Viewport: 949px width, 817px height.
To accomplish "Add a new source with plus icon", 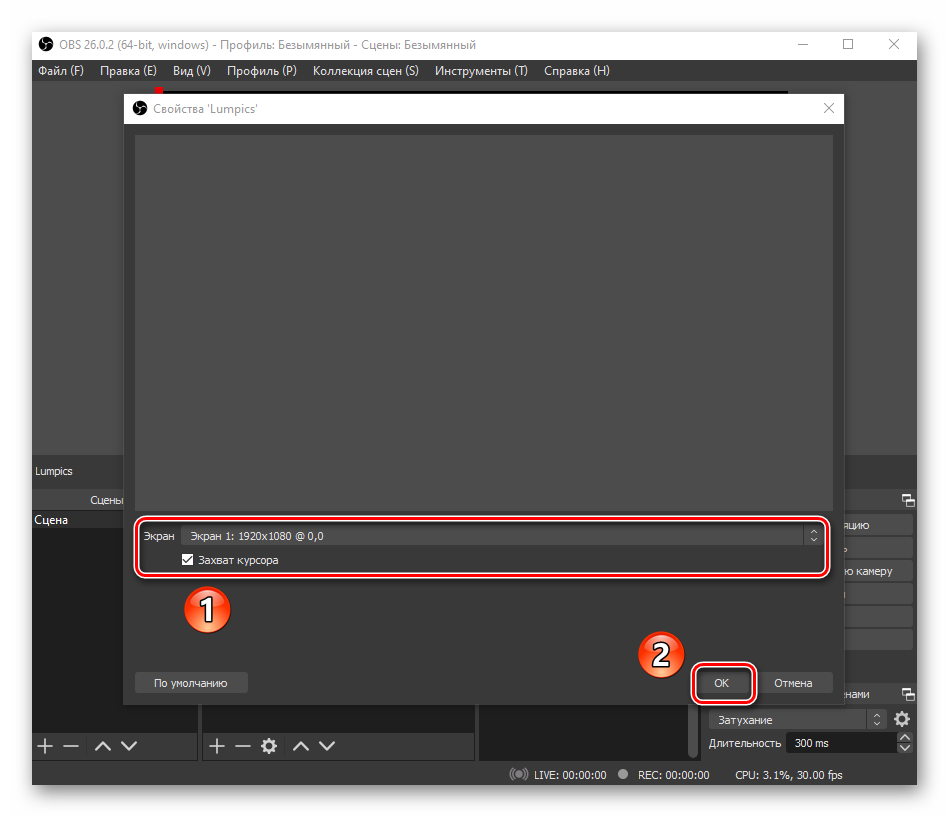I will point(216,746).
